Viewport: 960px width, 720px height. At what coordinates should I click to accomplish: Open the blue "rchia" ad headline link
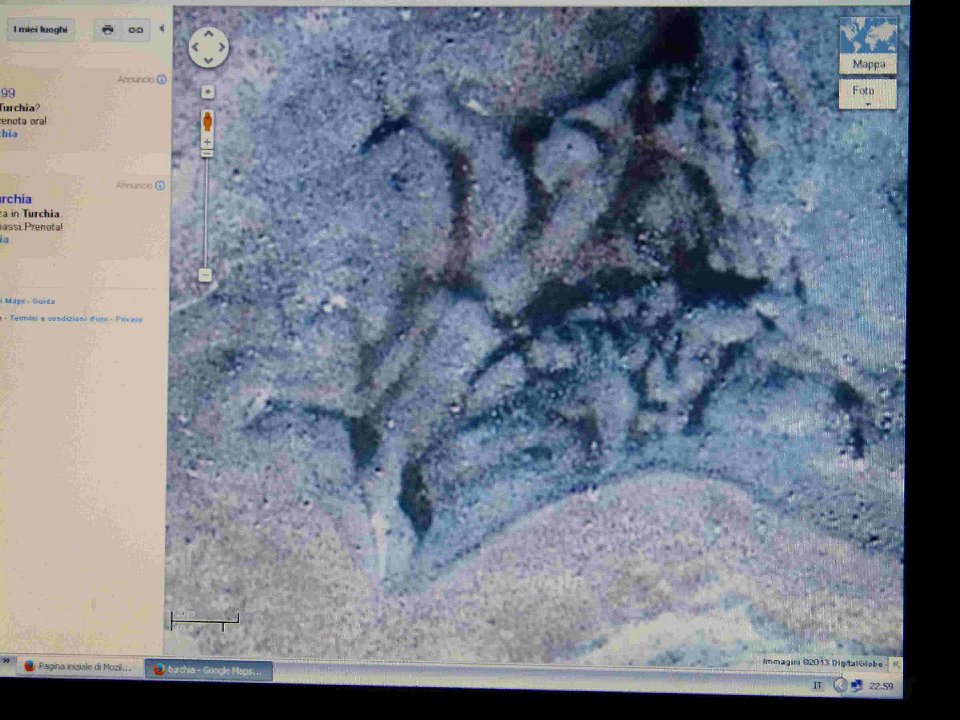point(15,199)
